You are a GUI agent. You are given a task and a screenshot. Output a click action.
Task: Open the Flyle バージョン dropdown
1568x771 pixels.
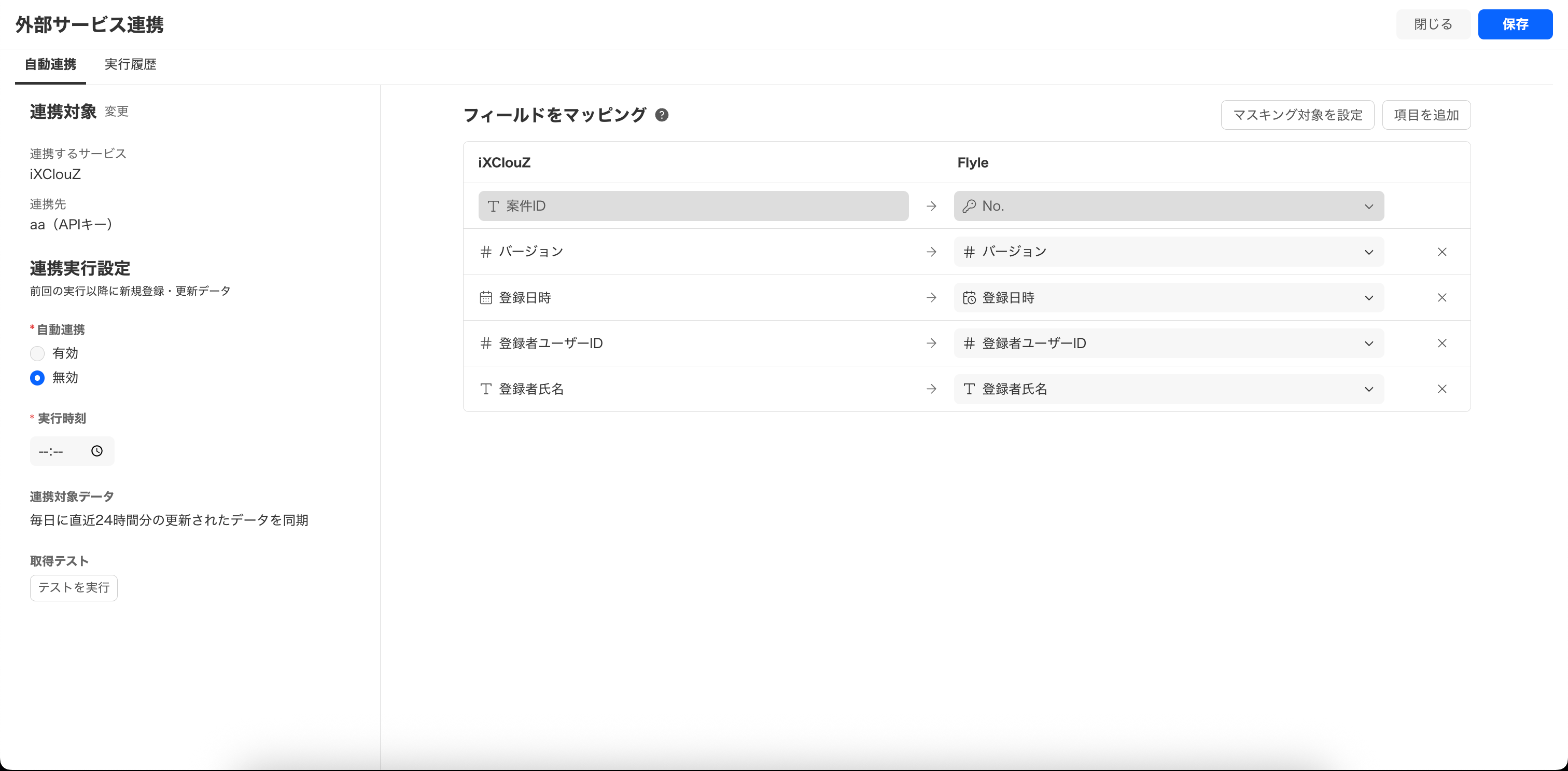(1168, 252)
